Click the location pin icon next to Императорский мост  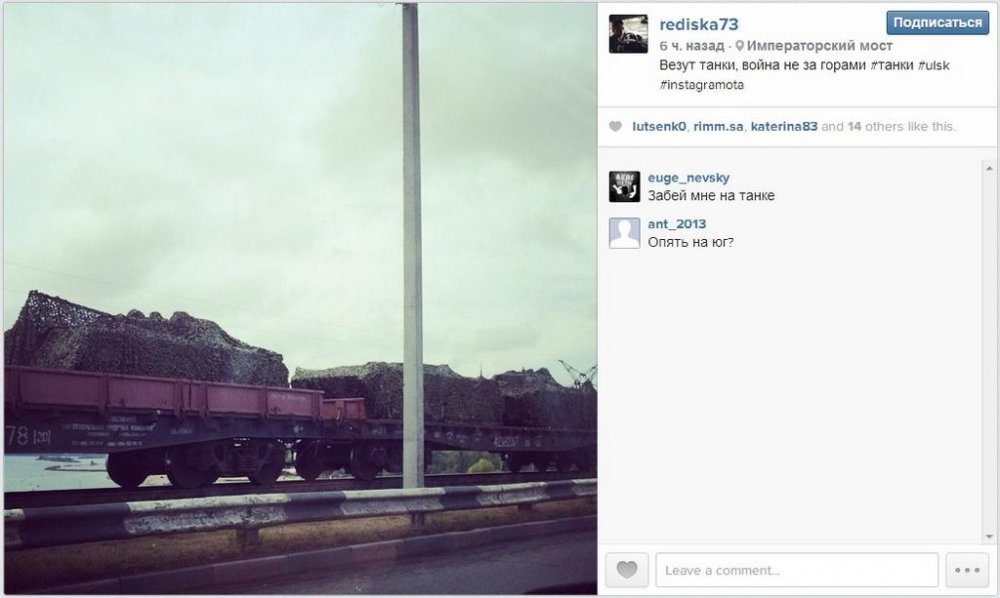739,46
